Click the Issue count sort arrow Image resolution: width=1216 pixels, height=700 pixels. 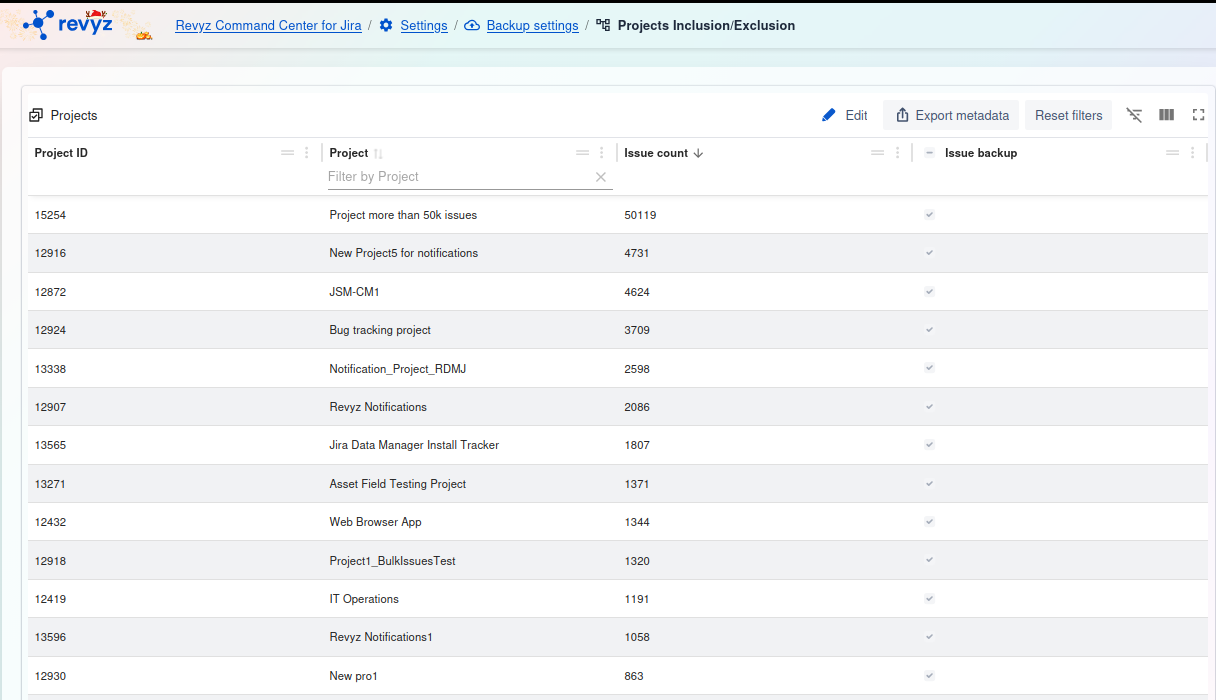(x=699, y=153)
